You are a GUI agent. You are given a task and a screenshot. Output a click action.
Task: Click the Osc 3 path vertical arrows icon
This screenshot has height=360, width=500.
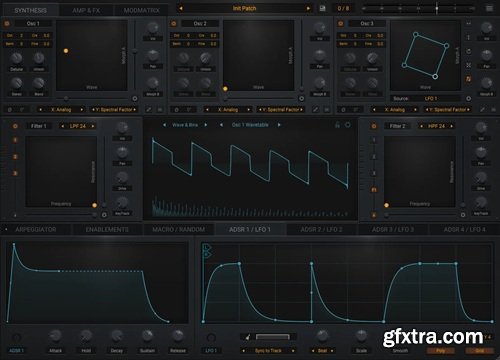point(468,37)
